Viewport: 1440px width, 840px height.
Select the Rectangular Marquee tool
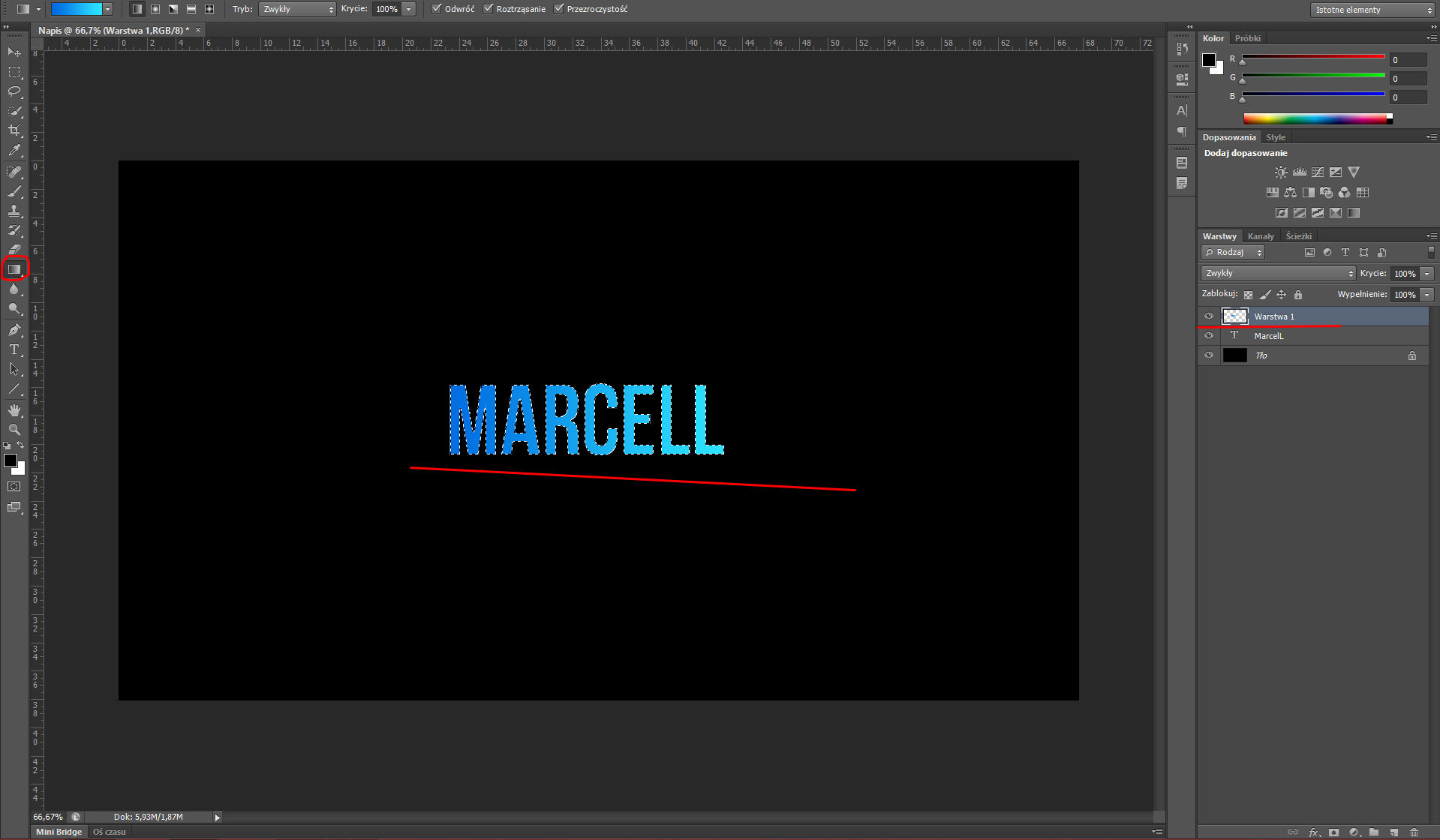14,72
